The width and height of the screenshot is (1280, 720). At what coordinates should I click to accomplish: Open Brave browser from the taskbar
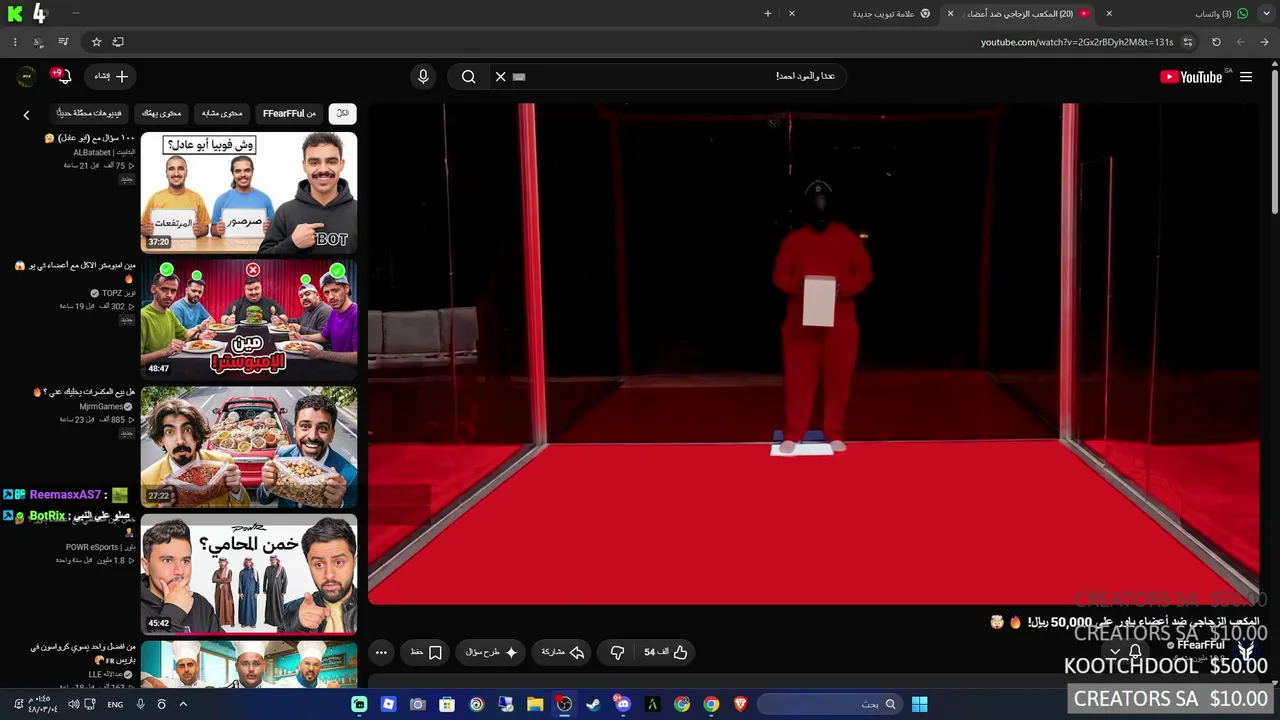click(x=740, y=704)
